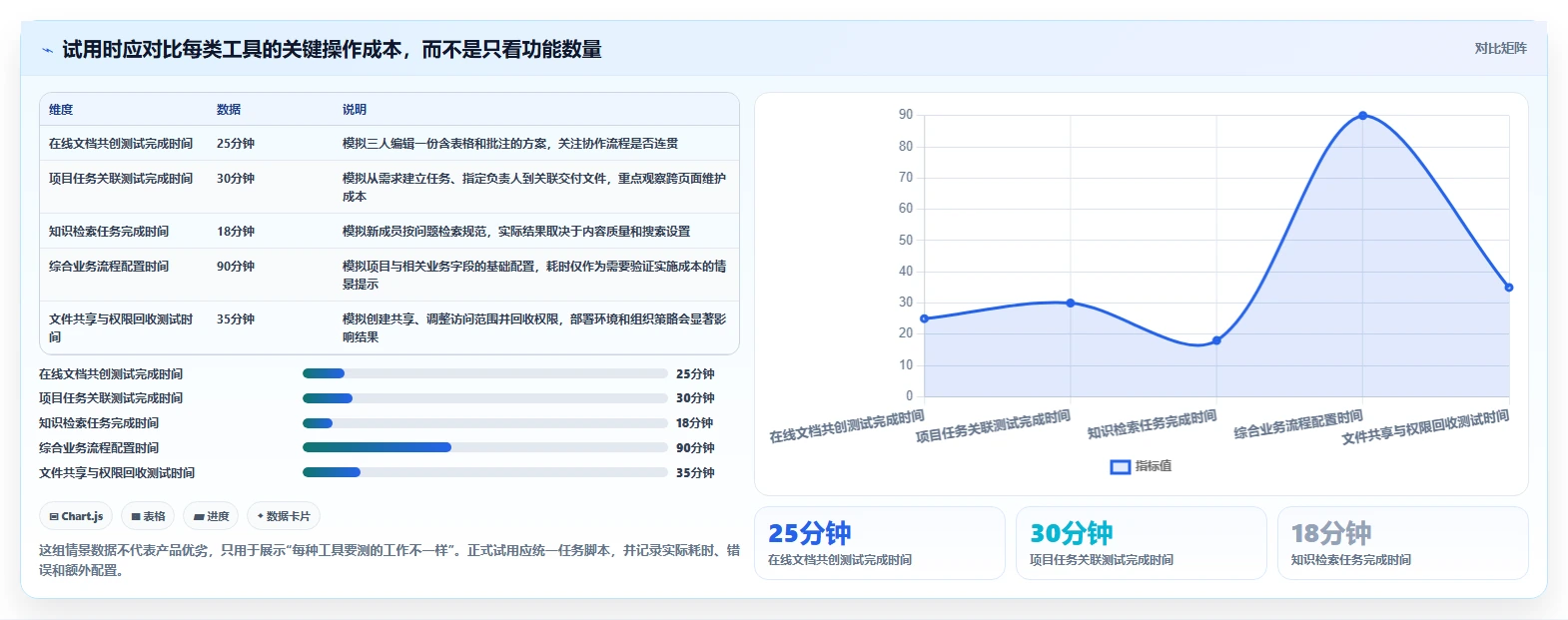Click the y-axis value 90
1568x620 pixels.
(x=906, y=115)
